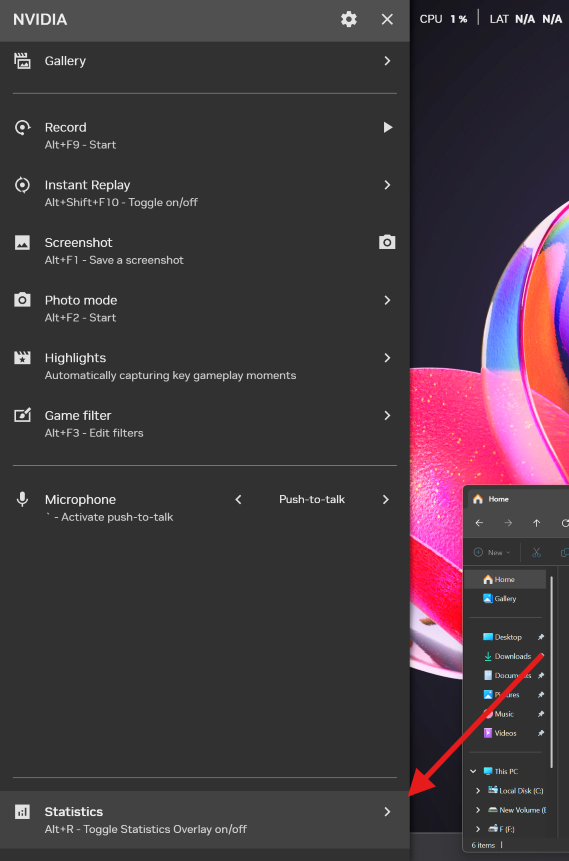Click the Cut scissors icon in File Explorer

tap(537, 553)
